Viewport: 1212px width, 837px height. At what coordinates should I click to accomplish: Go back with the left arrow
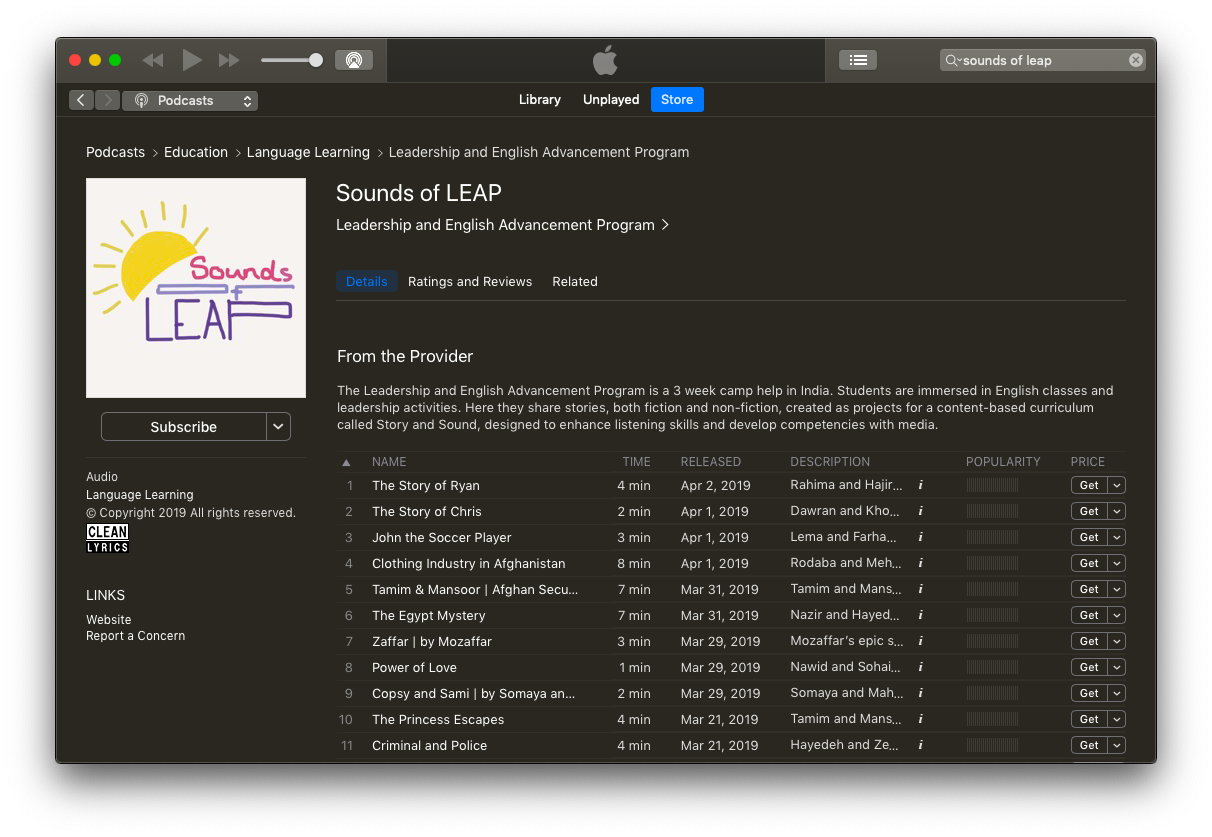[81, 100]
